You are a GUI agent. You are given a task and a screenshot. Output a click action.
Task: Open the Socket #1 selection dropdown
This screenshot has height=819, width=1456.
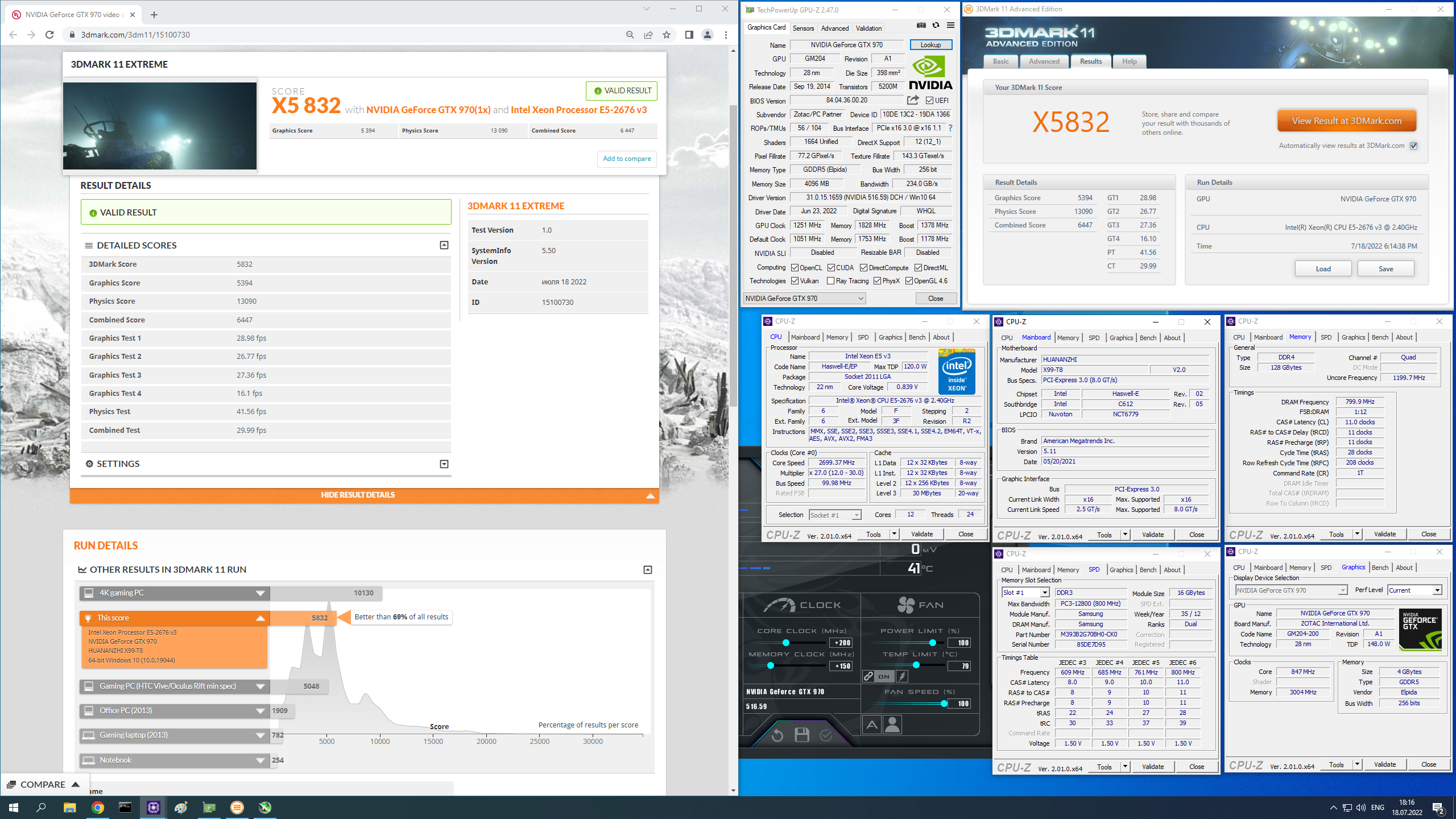835,515
